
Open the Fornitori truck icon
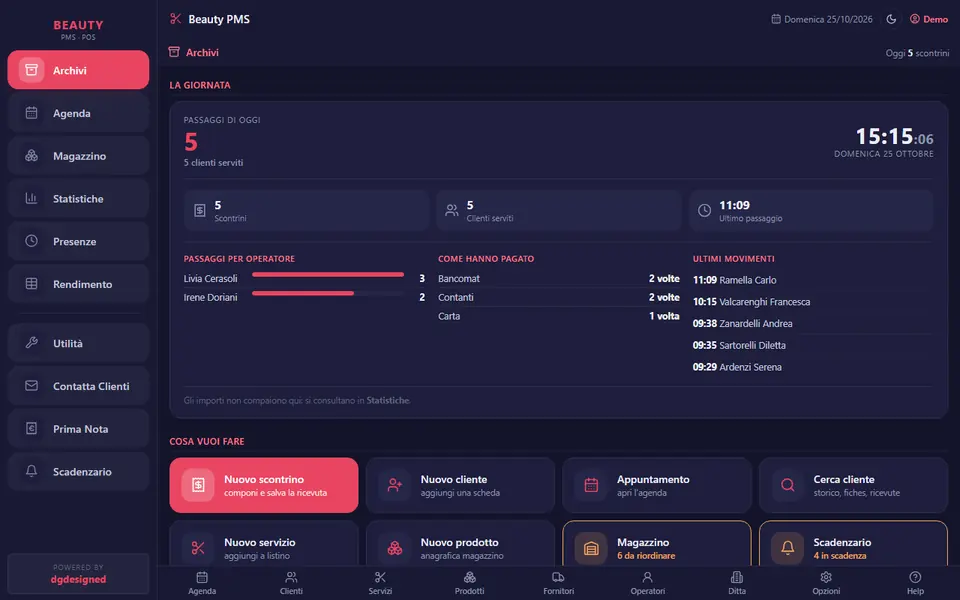558,577
